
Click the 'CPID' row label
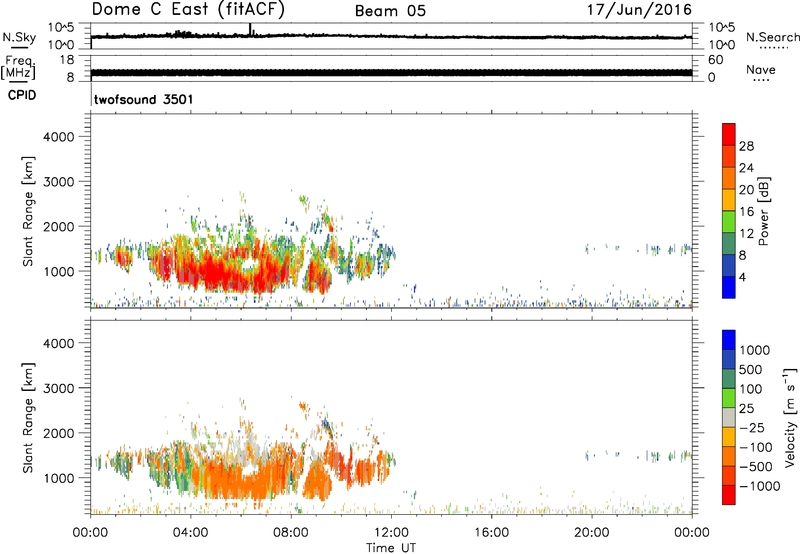(22, 95)
